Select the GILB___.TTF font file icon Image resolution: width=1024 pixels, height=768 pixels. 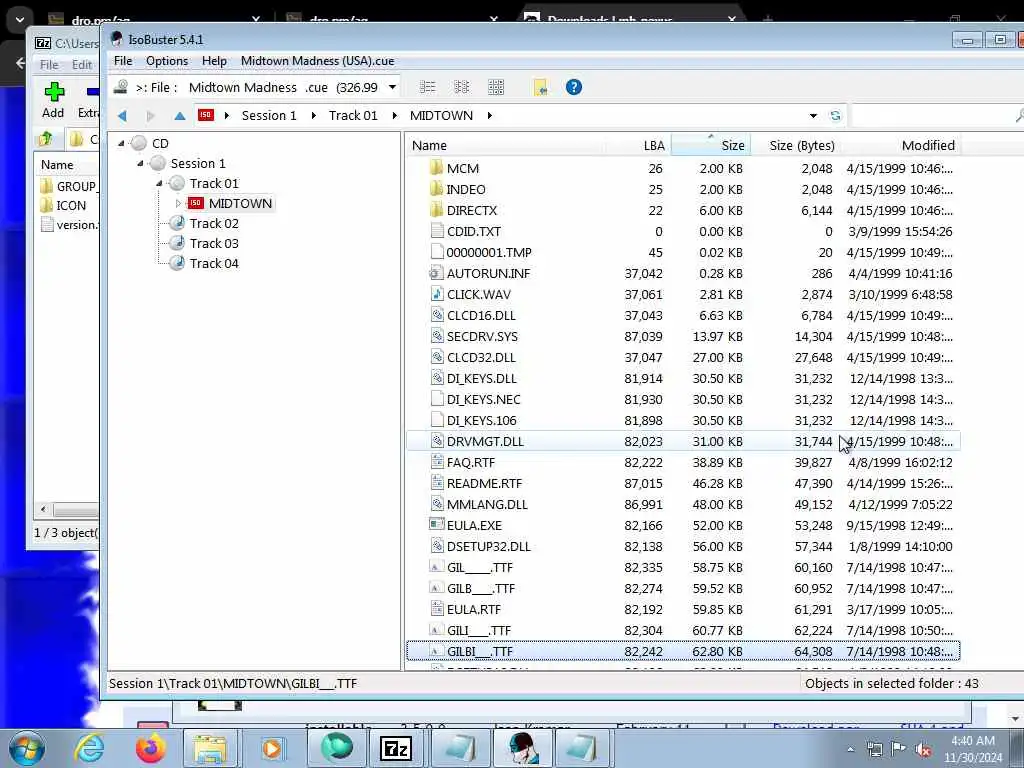437,588
